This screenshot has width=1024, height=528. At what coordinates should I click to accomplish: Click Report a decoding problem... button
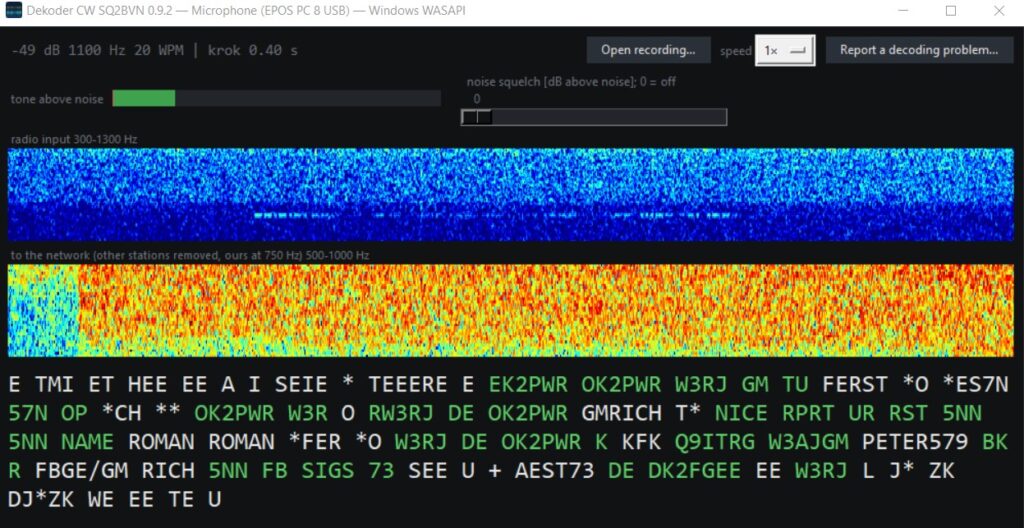[918, 50]
